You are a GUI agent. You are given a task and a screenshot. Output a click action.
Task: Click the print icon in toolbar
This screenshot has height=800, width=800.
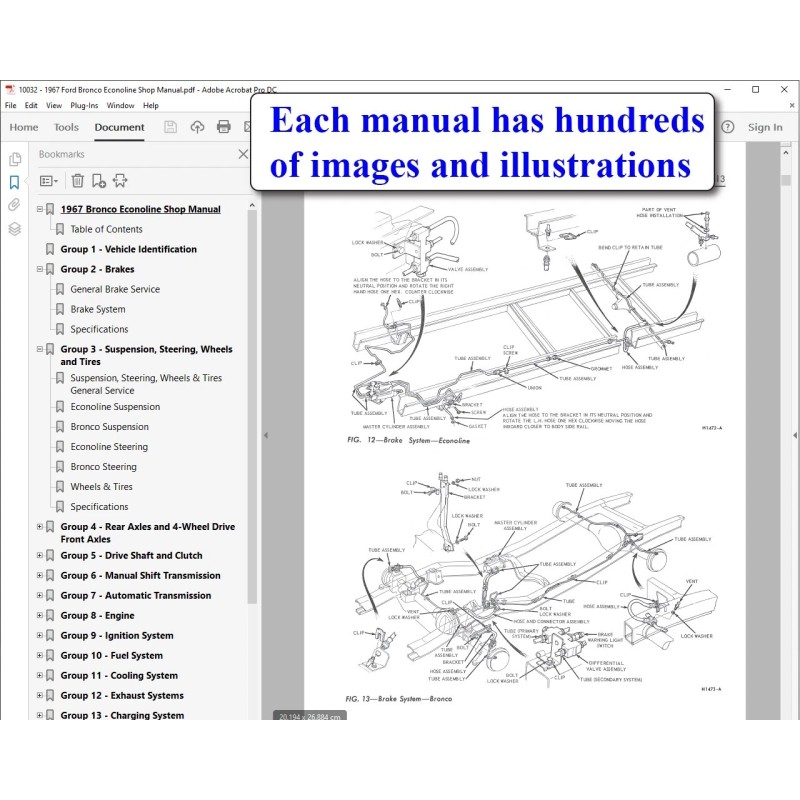click(224, 127)
